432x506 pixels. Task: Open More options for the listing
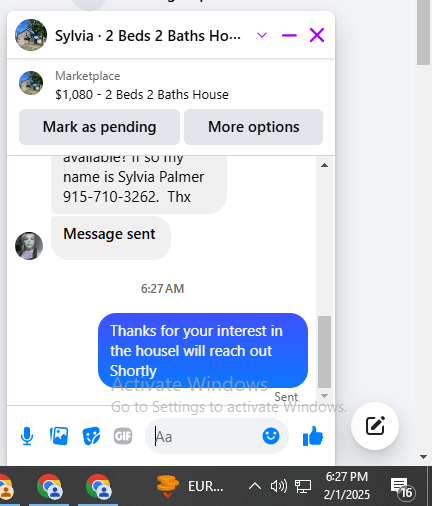tap(254, 127)
